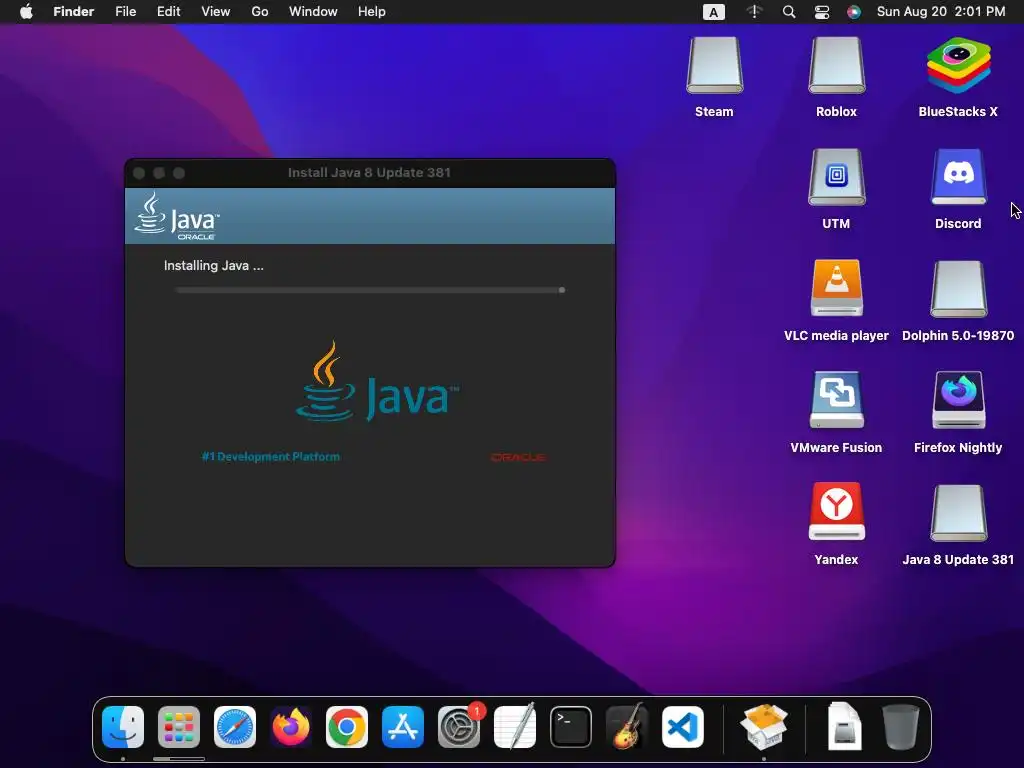Click the Install Java 8 Update 381 title
The height and width of the screenshot is (768, 1024).
369,172
